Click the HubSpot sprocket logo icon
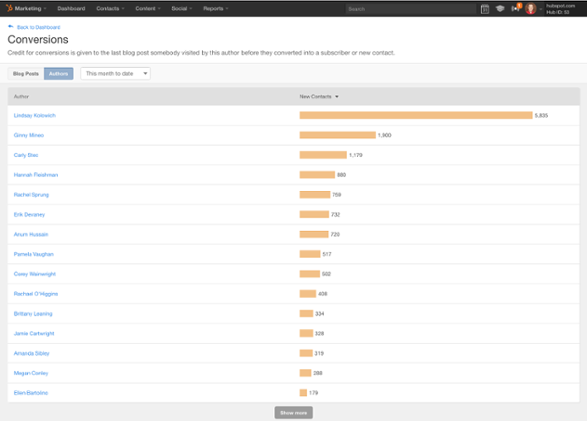 [9, 8]
